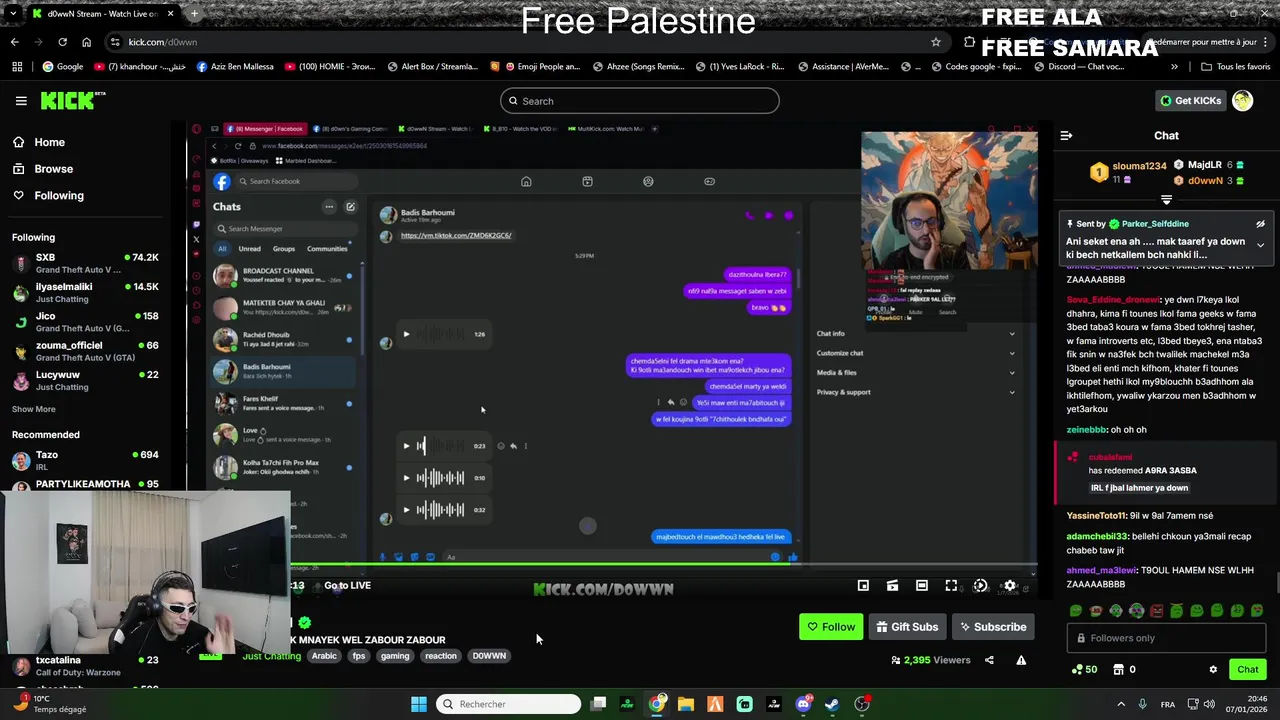Focus the Kick search field
This screenshot has width=1280, height=720.
pos(639,101)
